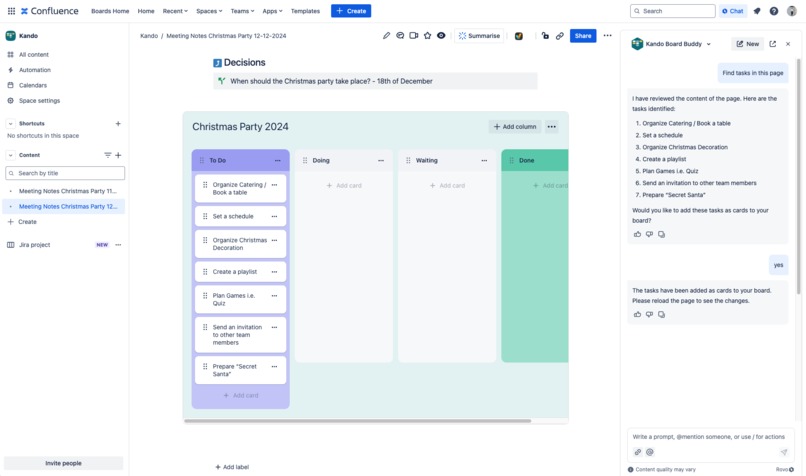Click the chat prompt input field
The image size is (806, 476).
click(x=708, y=437)
